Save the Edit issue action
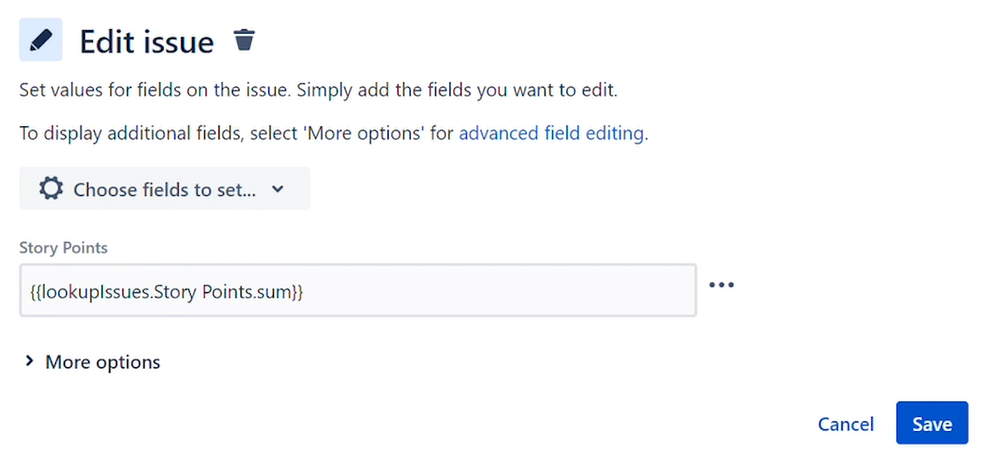Viewport: 999px width, 466px height. [932, 423]
